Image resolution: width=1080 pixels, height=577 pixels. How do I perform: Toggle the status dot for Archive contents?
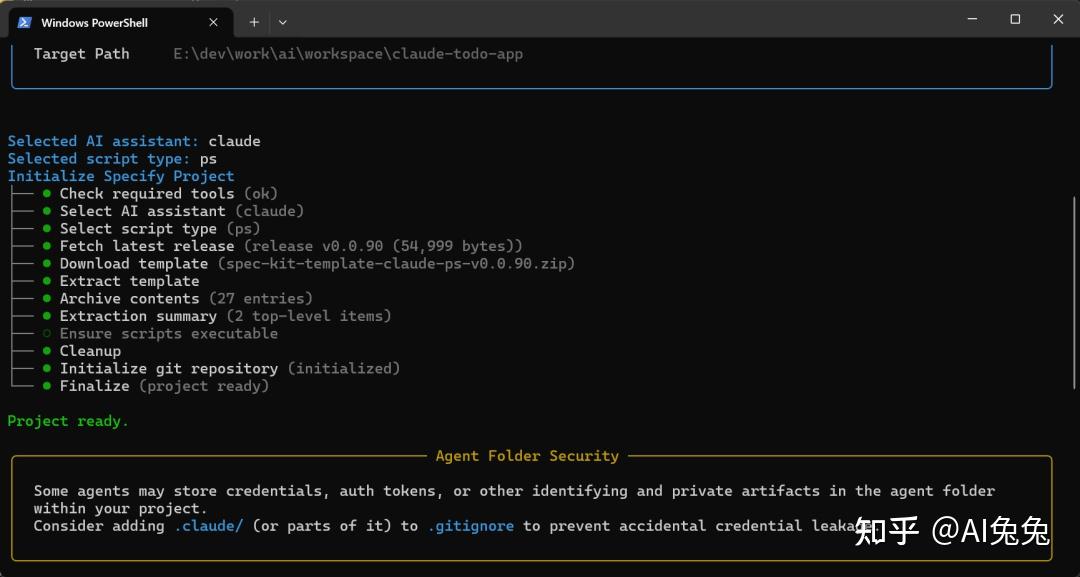46,298
